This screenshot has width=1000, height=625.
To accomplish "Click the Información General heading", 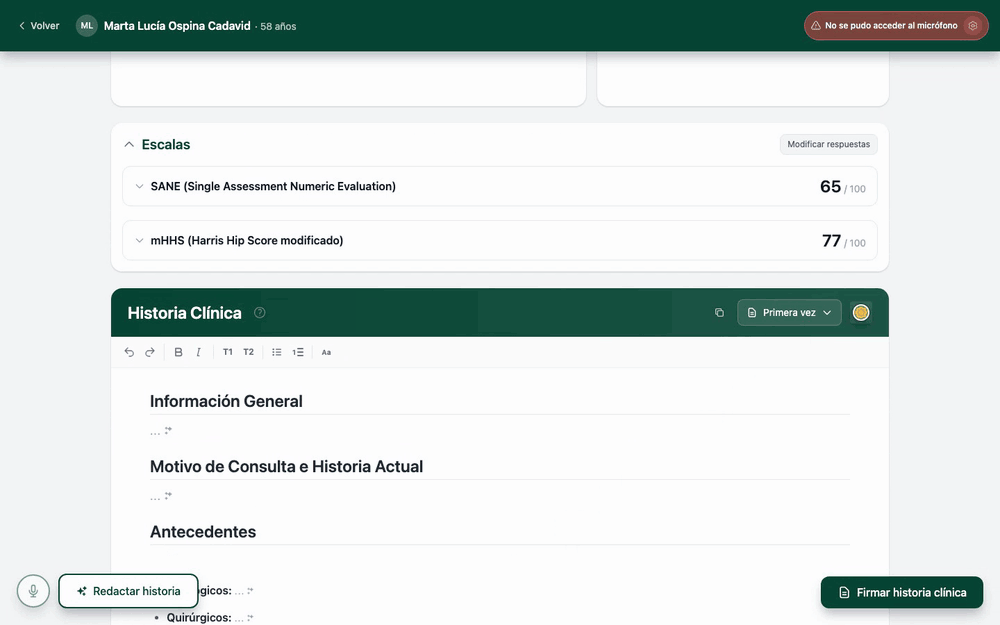I will point(226,401).
